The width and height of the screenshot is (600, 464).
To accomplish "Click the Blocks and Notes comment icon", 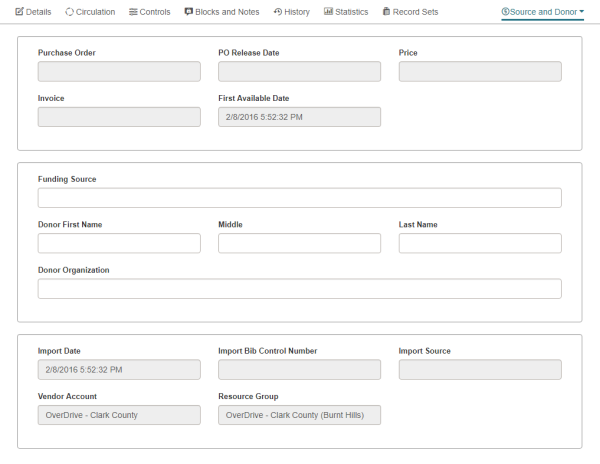I will 189,12.
